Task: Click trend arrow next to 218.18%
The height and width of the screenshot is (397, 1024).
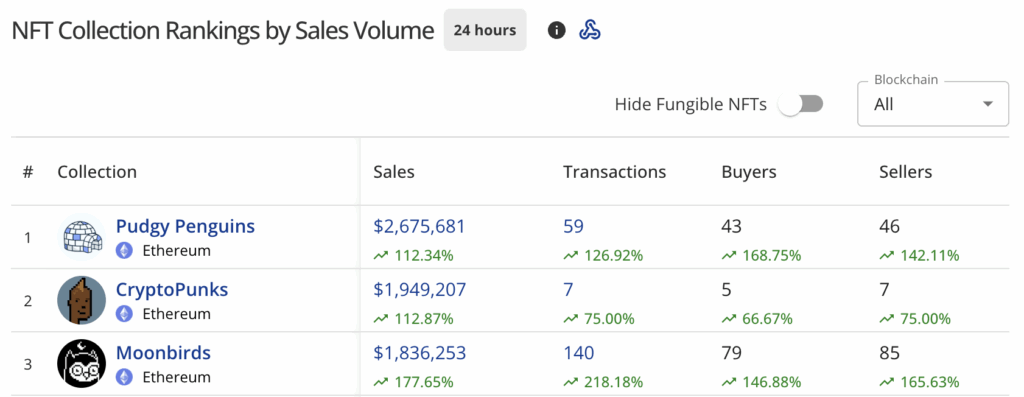Action: point(571,382)
